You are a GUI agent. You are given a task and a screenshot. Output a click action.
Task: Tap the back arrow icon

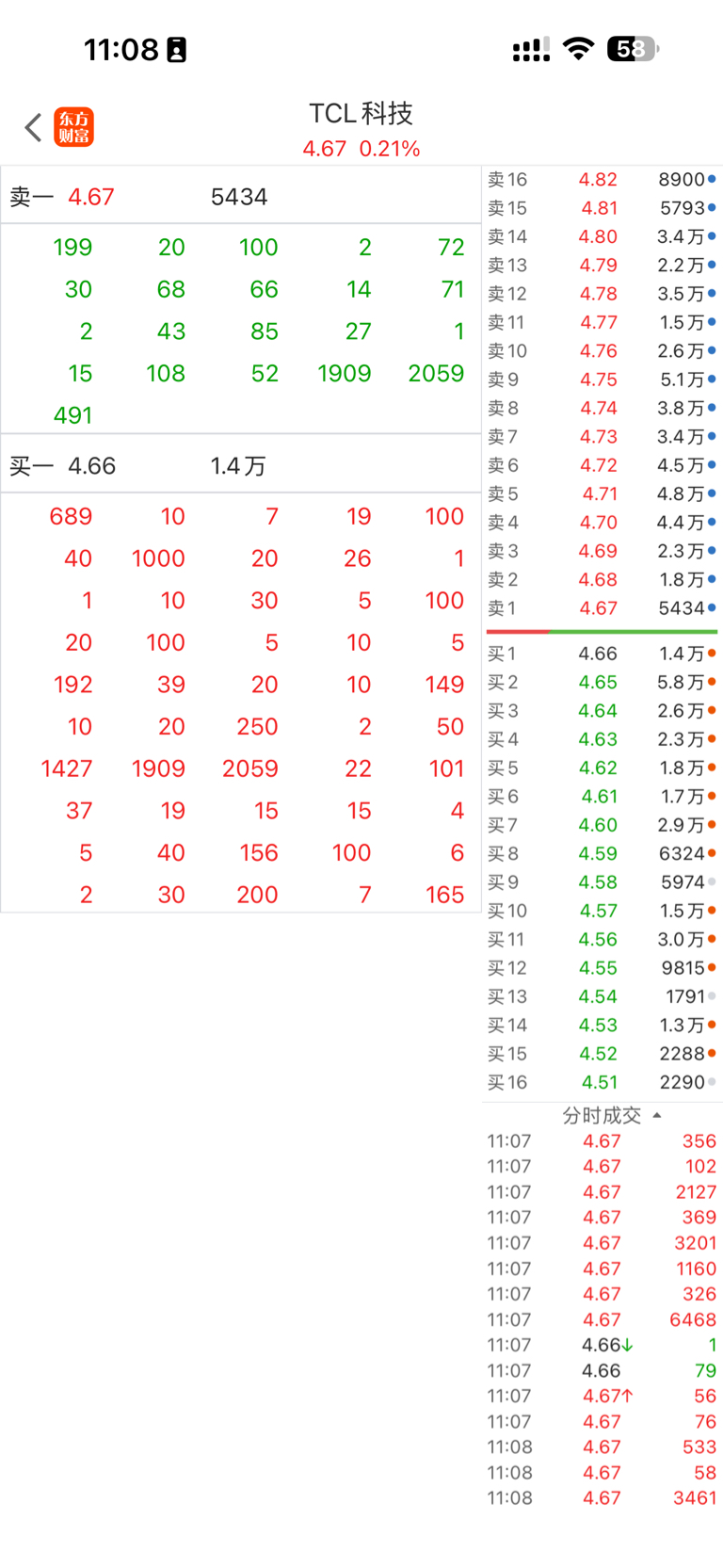click(x=33, y=127)
